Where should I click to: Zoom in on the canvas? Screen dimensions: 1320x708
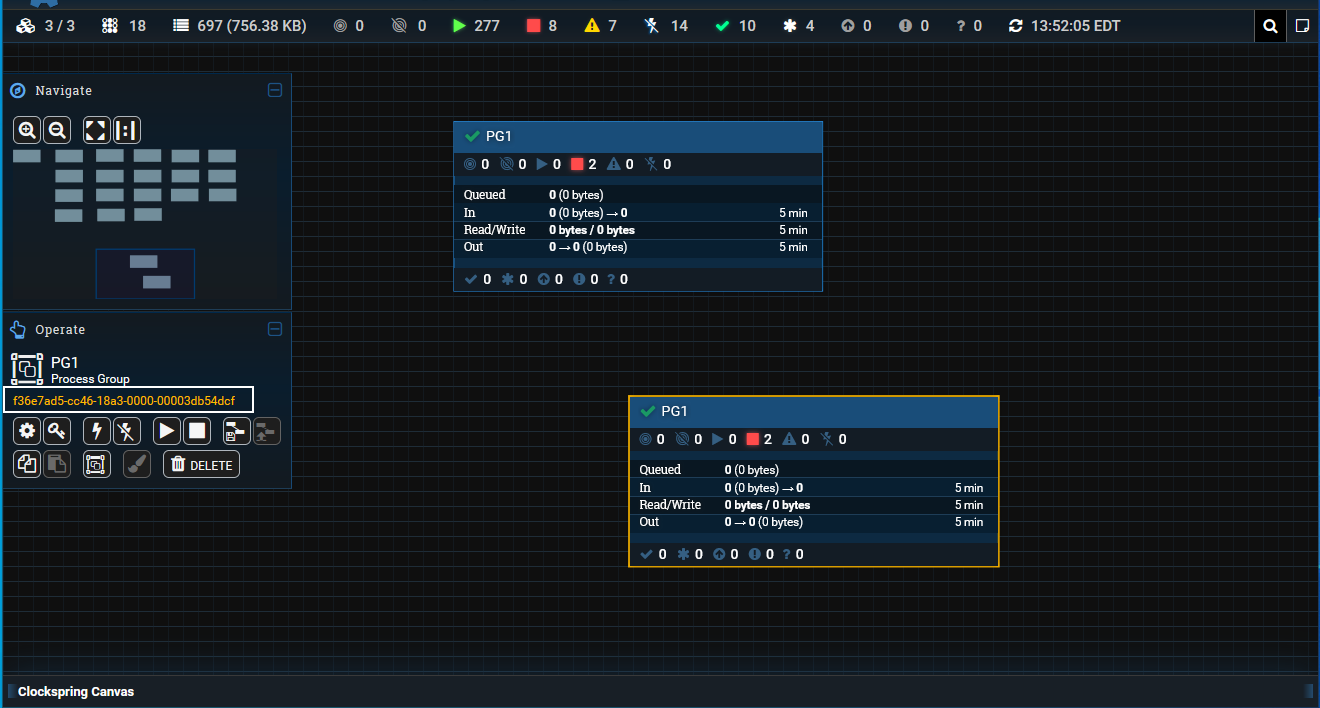[x=27, y=130]
